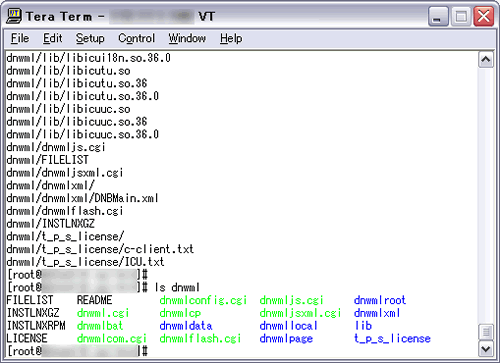Minimize the Tera Term window
Viewport: 500px width, 363px height.
[439, 16]
